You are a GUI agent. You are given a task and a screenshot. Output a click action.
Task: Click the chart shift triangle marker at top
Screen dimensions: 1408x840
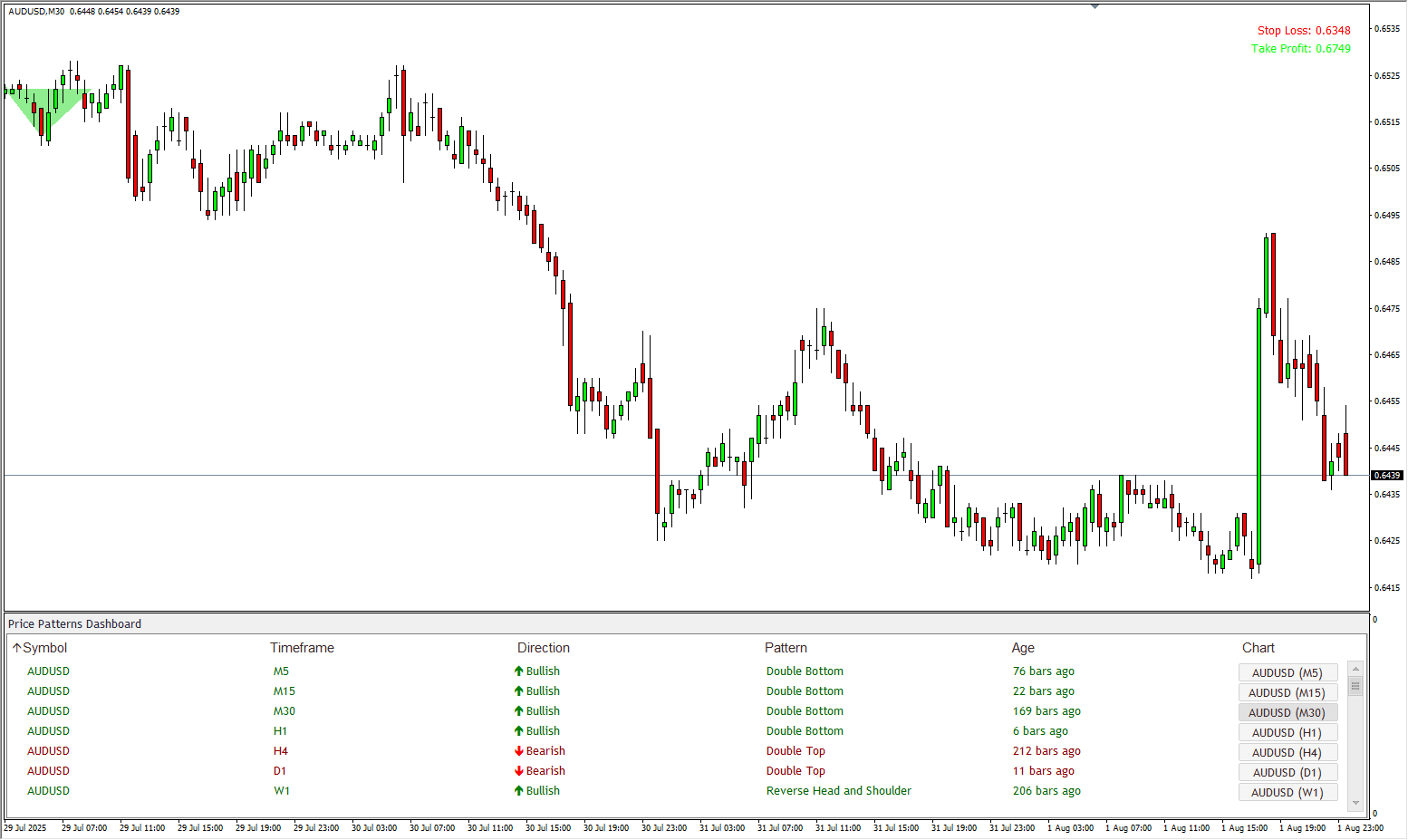1095,6
